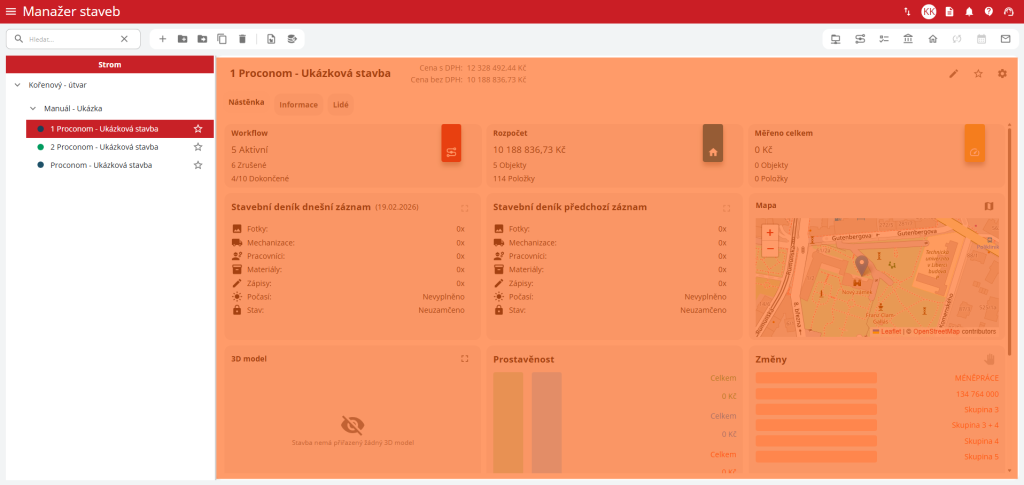Toggle favorite star on selected 1 Proconom row
Viewport: 1024px width, 485px height.
198,129
